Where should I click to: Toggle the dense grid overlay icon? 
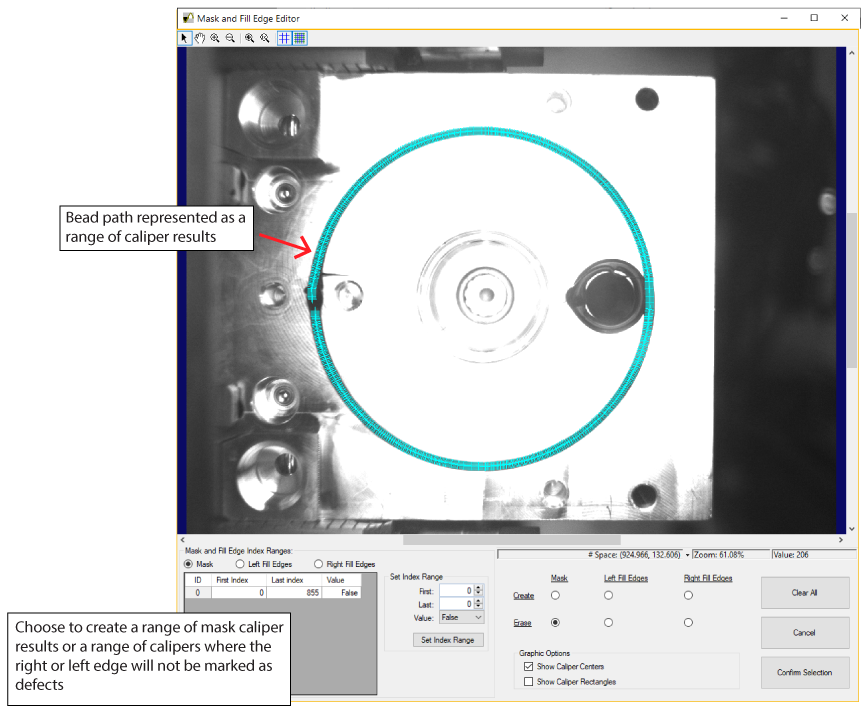point(299,38)
